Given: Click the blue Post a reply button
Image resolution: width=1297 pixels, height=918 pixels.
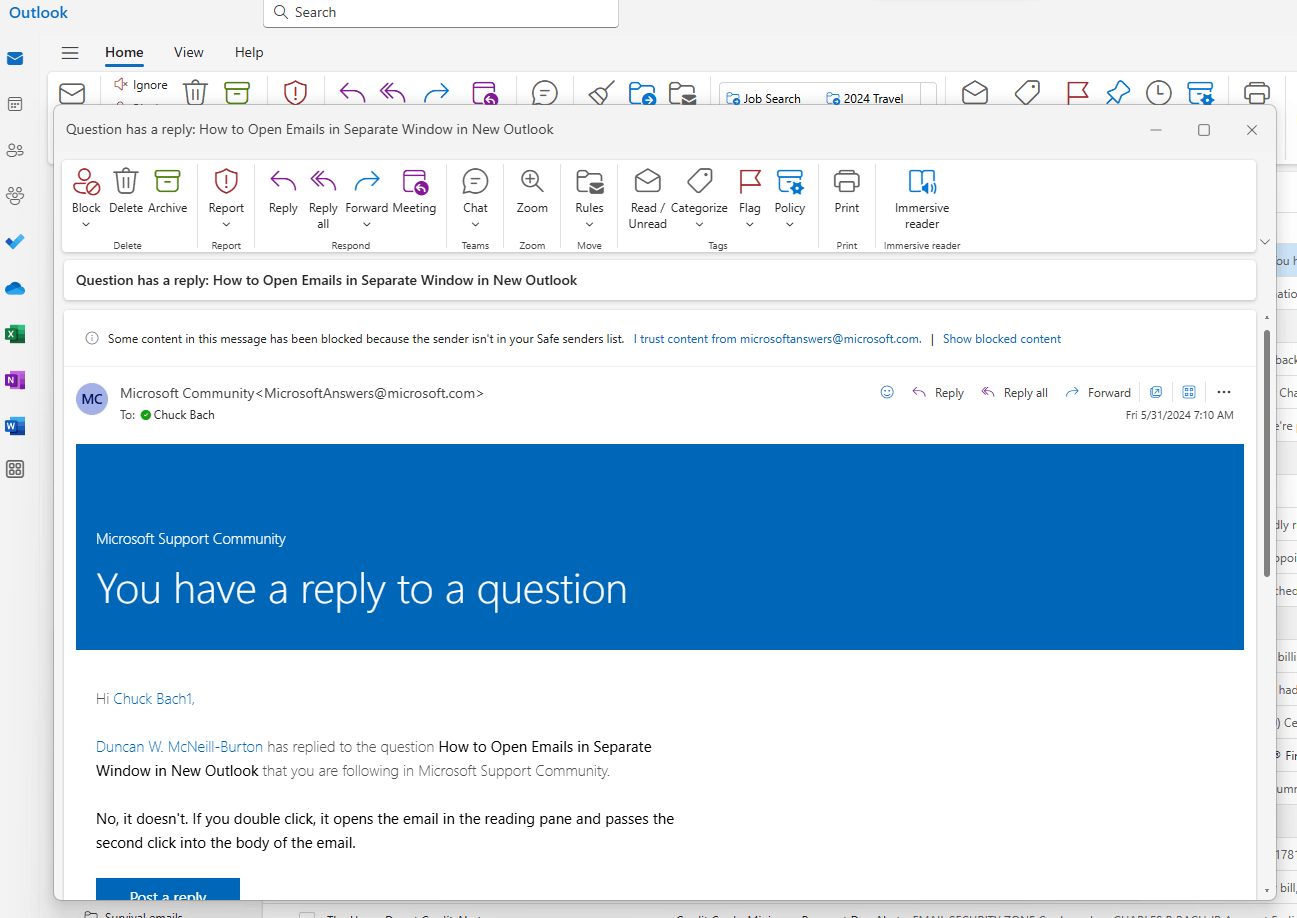Looking at the screenshot, I should (168, 889).
